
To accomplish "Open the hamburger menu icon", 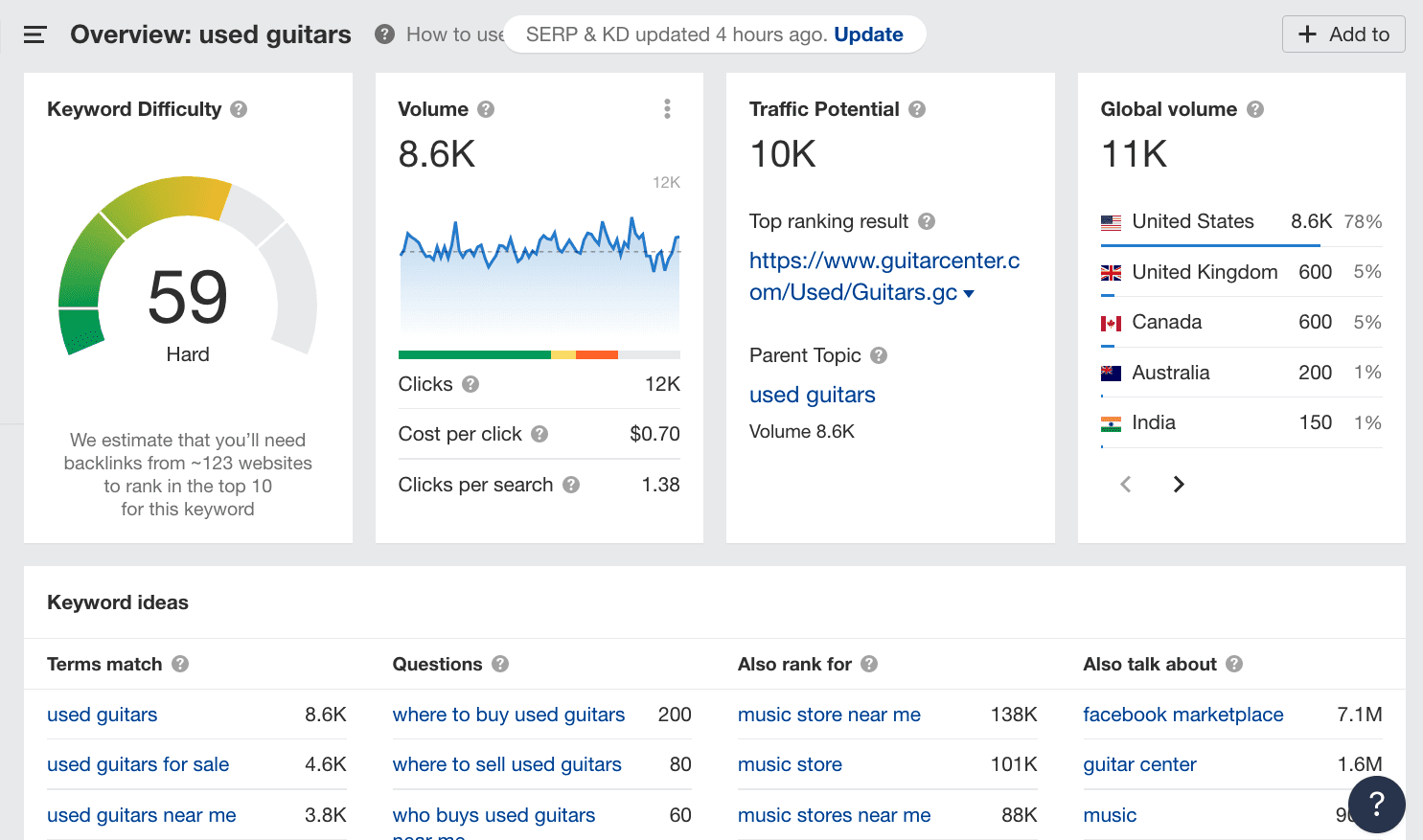I will [x=34, y=35].
